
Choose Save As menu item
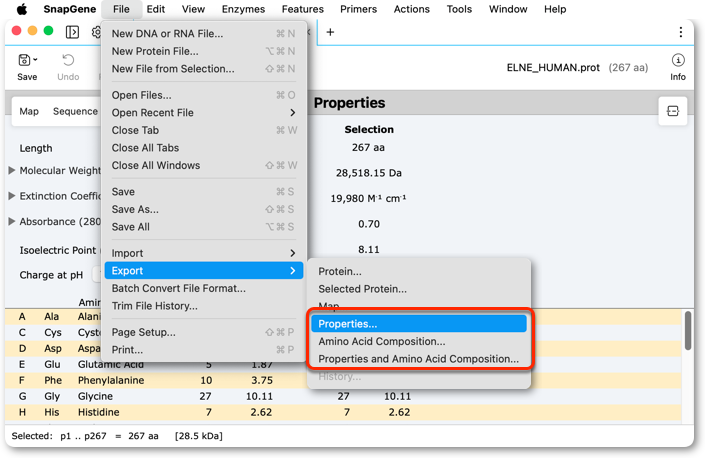coord(204,209)
